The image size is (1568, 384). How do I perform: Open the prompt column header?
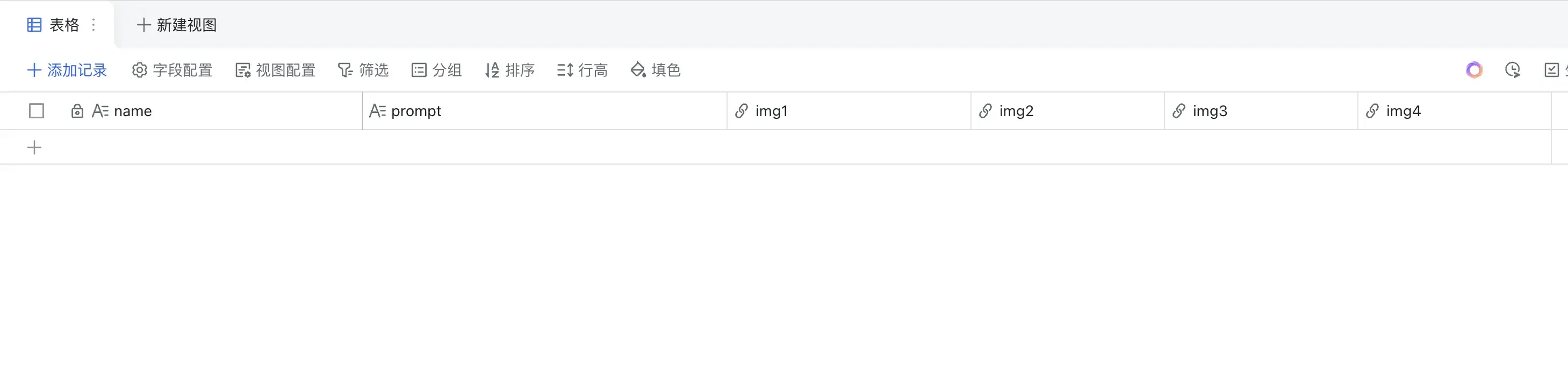coord(416,111)
